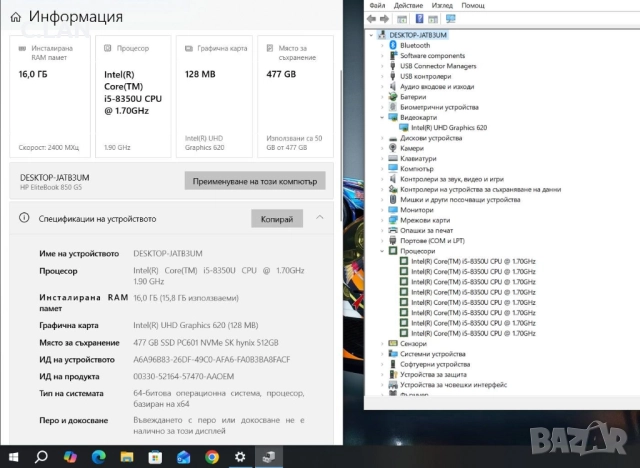Click the scan for hardware changes monitor icon
This screenshot has height=468, width=640.
click(451, 19)
